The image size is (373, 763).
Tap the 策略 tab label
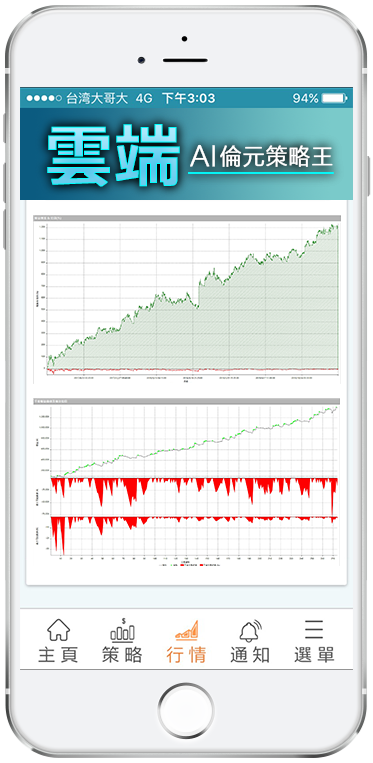pos(122,655)
